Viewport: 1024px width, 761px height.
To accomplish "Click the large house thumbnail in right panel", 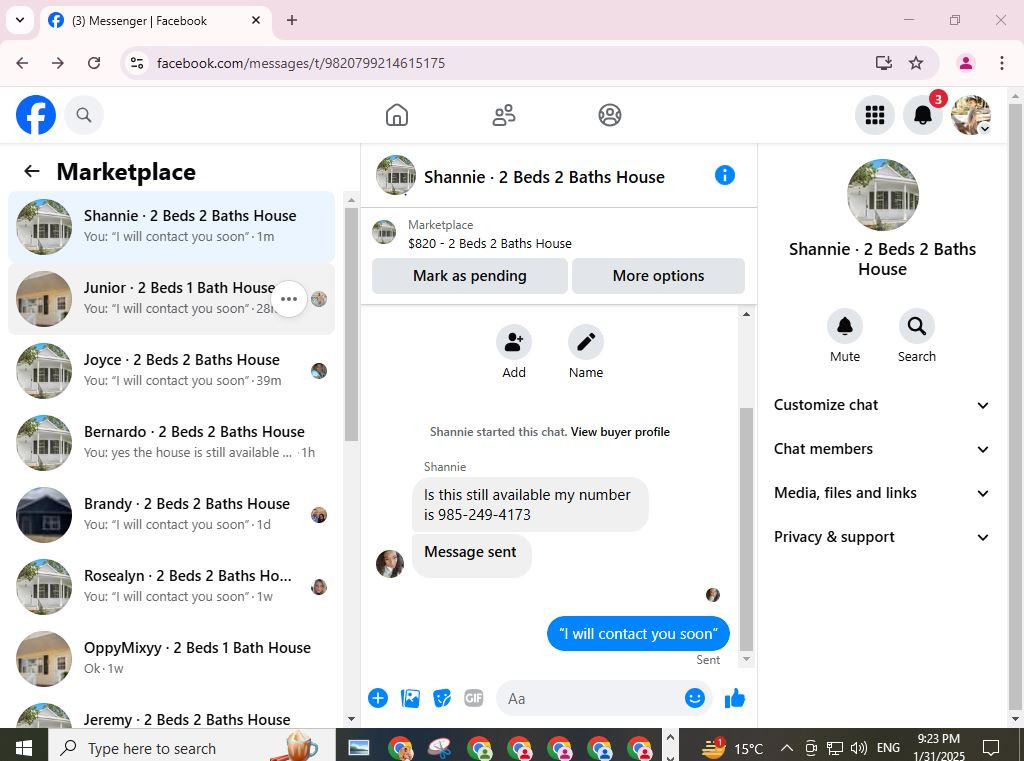I will coord(882,195).
